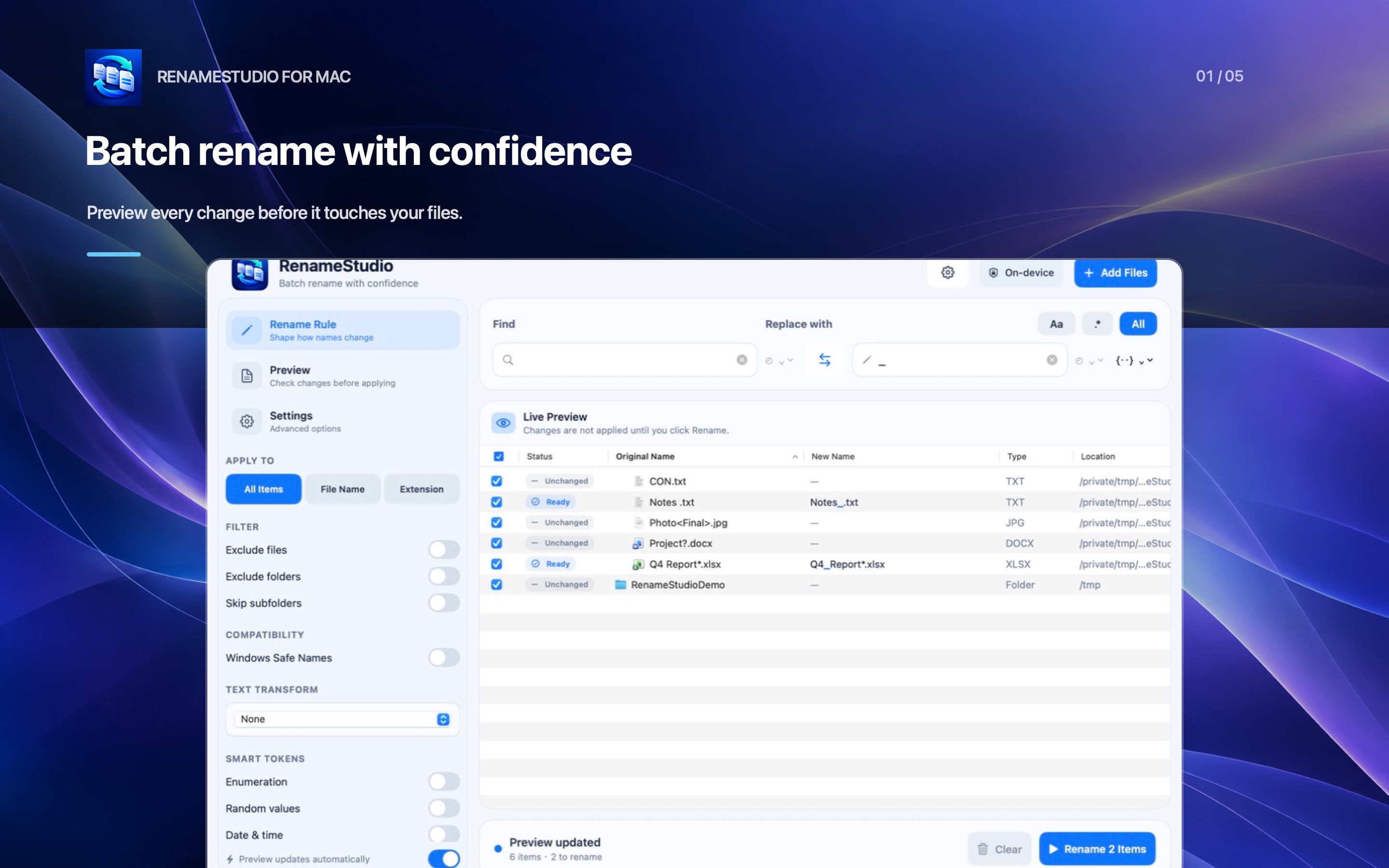Click the pencil icon in Replace with field
This screenshot has height=868, width=1389.
pos(867,360)
